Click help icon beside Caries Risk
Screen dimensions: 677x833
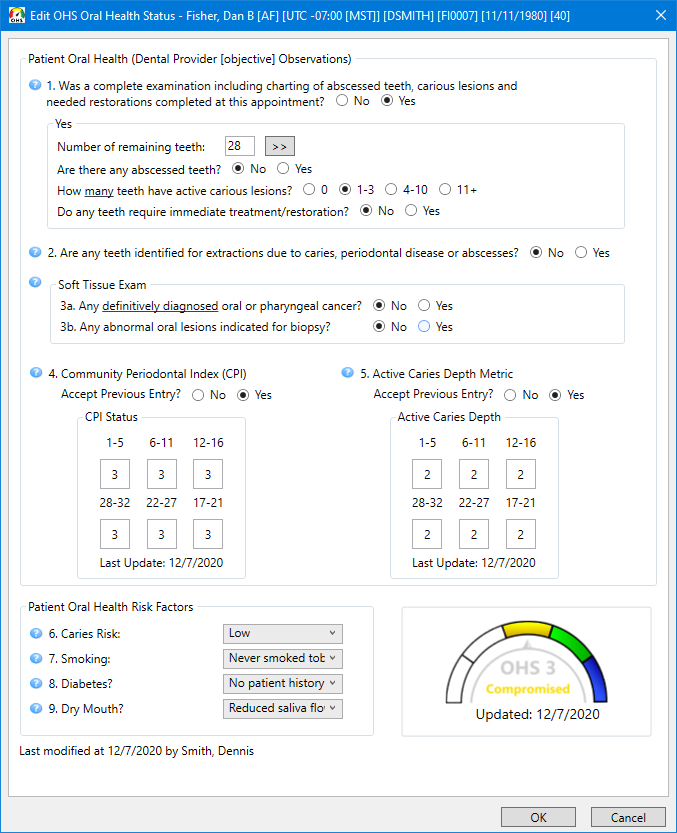tap(35, 633)
